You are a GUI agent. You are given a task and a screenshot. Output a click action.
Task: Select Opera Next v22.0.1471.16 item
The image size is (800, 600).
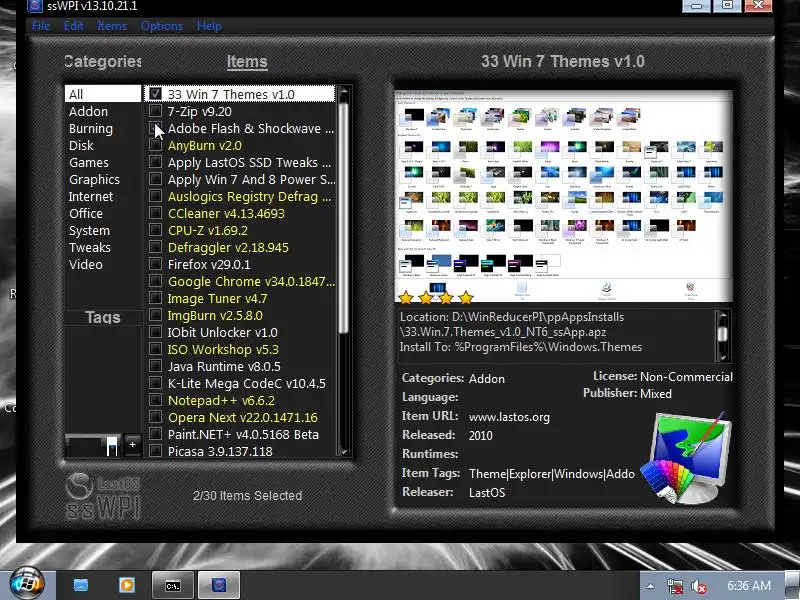coord(242,417)
